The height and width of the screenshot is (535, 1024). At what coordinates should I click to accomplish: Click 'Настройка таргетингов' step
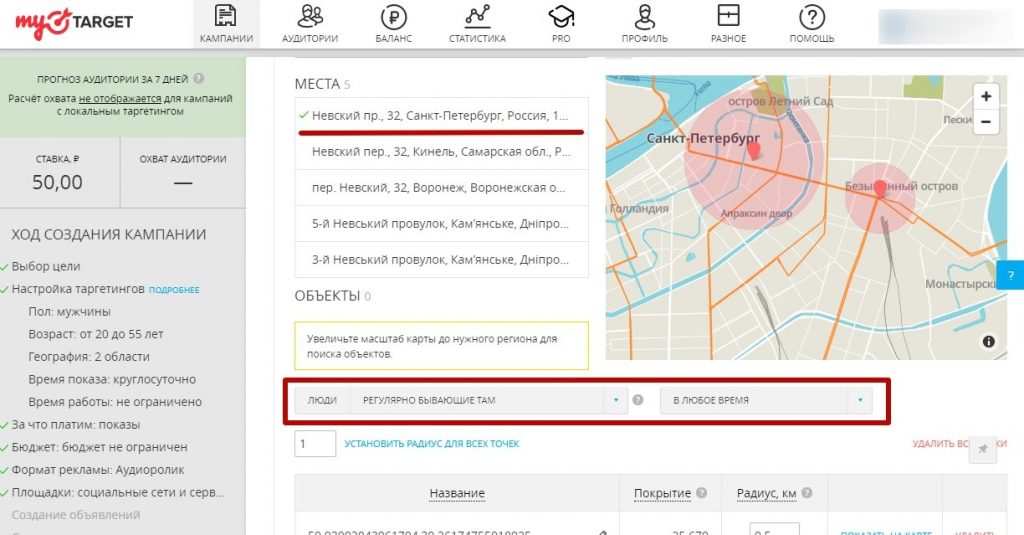click(78, 289)
